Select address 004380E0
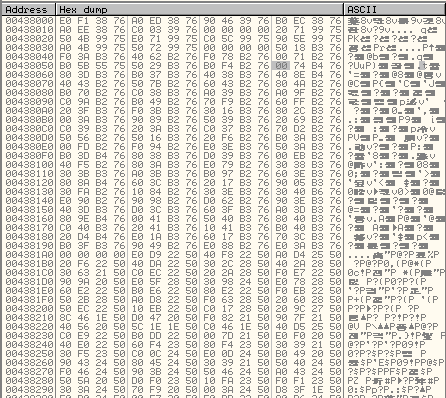Screen dimensions: 446x398 tap(29, 147)
